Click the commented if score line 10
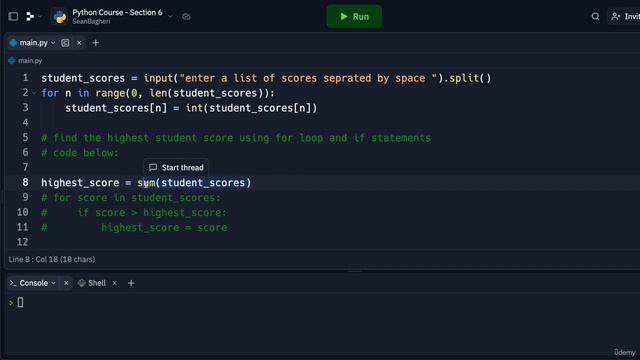This screenshot has height=360, width=640. [134, 213]
